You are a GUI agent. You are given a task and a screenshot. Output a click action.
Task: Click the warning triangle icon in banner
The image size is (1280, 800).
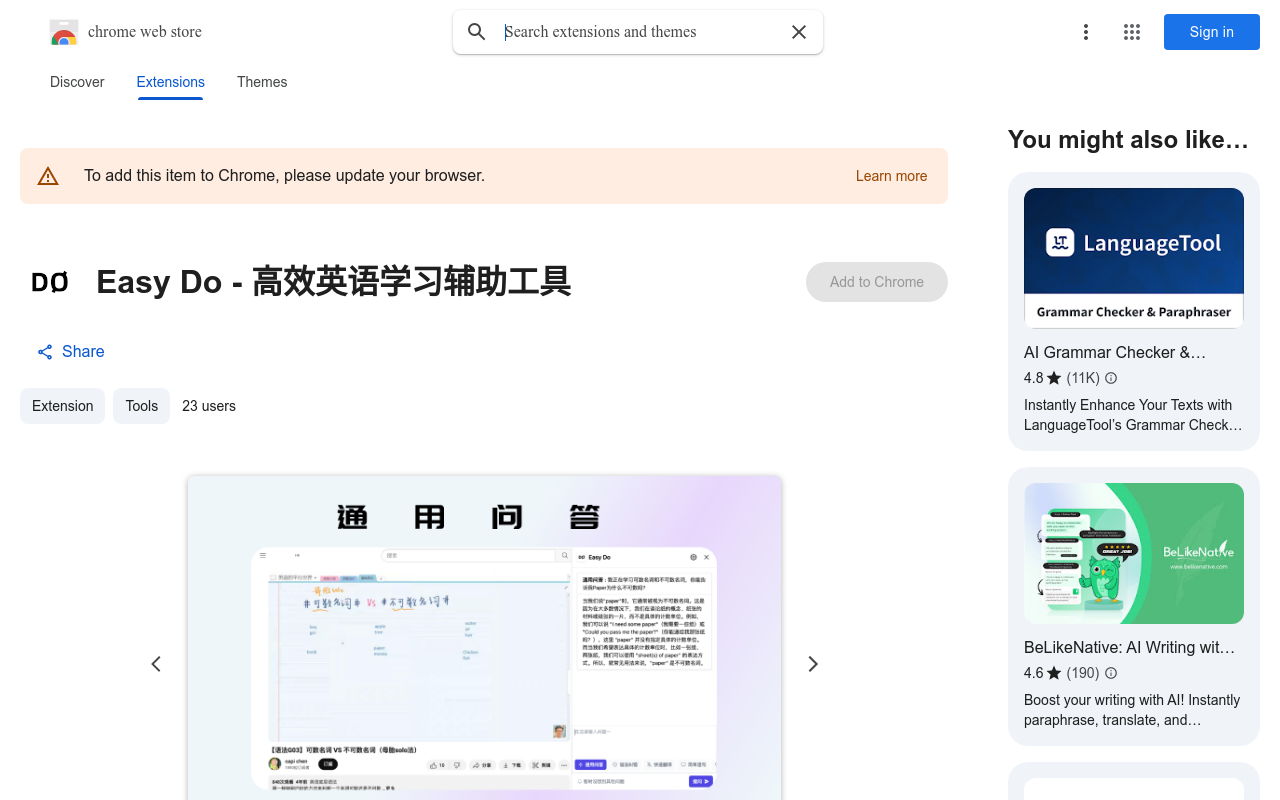click(x=48, y=176)
